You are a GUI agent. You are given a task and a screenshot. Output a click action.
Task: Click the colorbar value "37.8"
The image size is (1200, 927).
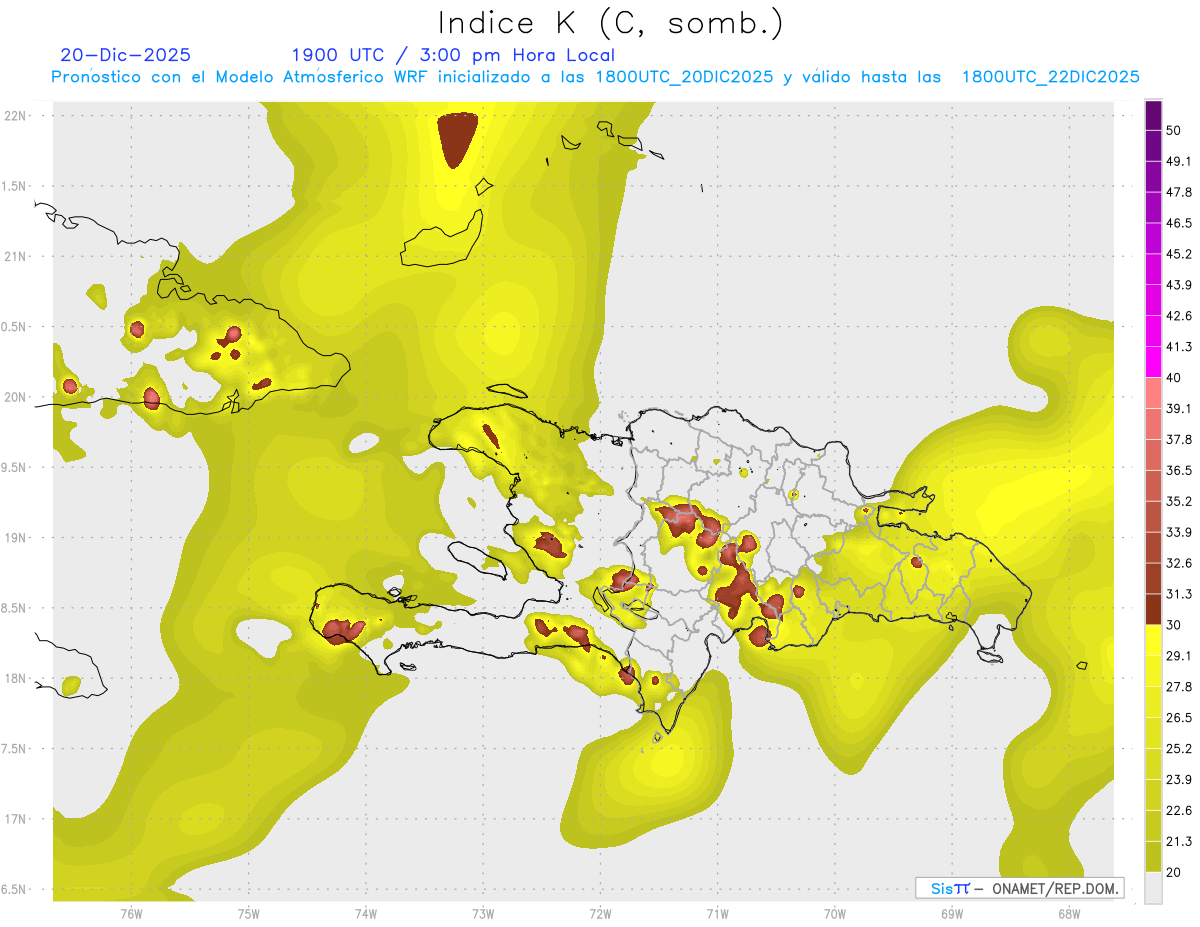(1179, 439)
